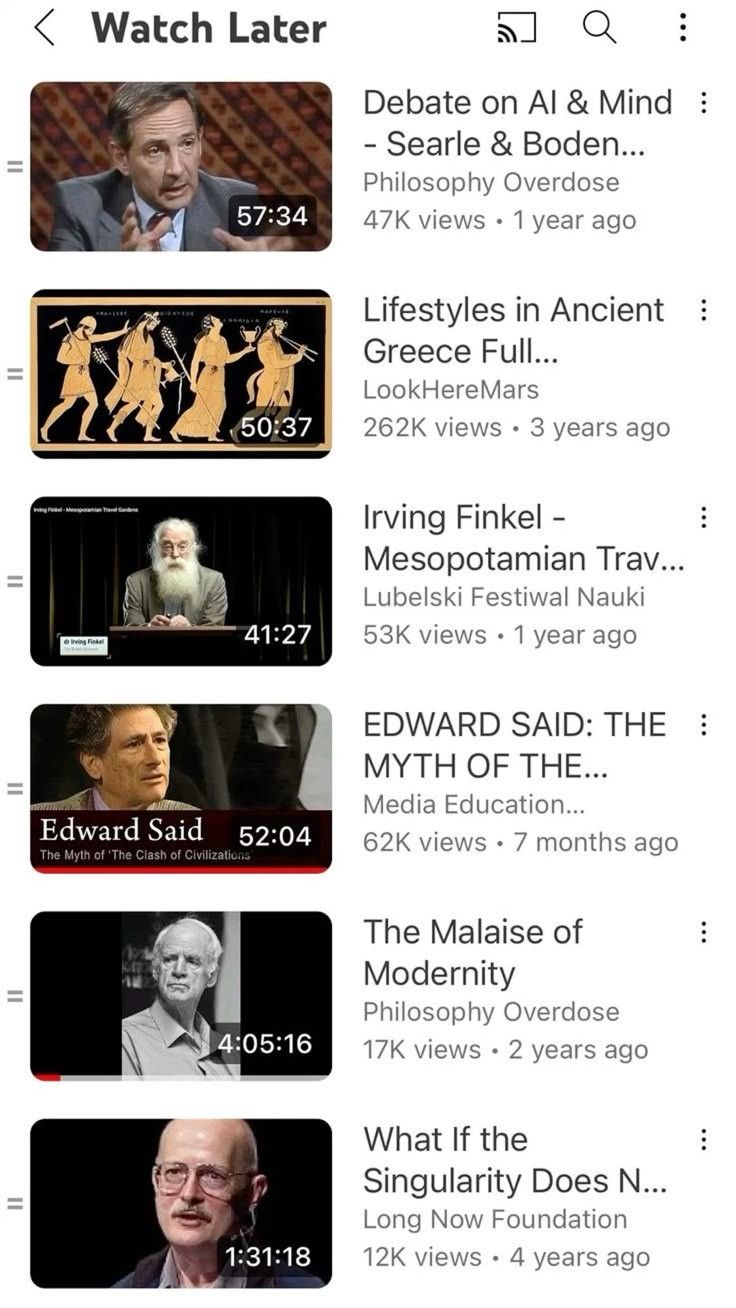Click the Malaise of Modernity progress bar

click(x=181, y=1077)
